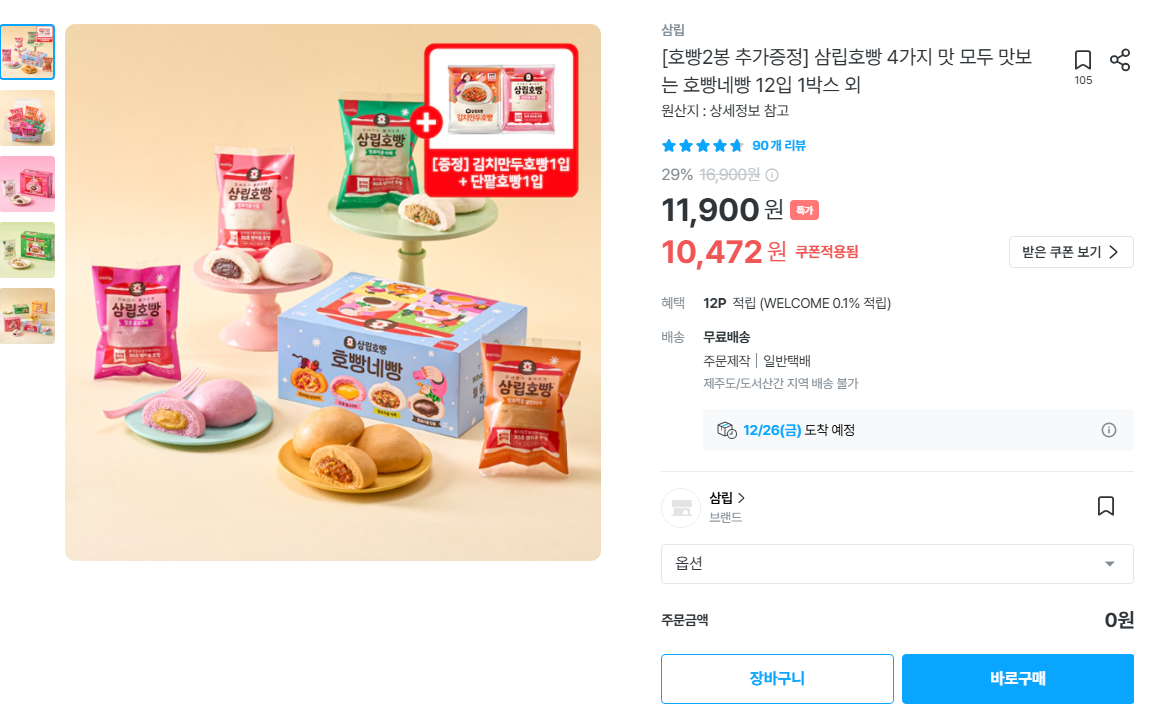The image size is (1151, 713).
Task: Click the 옵션 dropdown arrow
Action: (x=1109, y=563)
